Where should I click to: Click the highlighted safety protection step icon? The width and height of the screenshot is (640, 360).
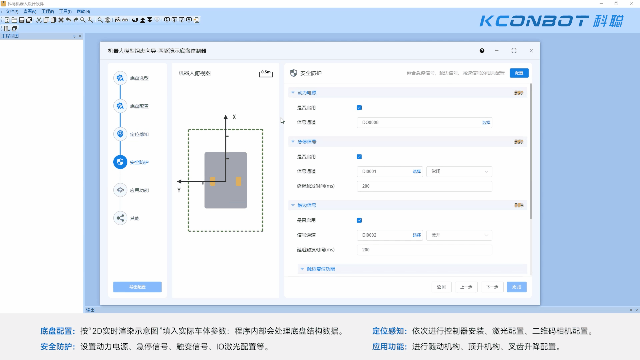[120, 162]
